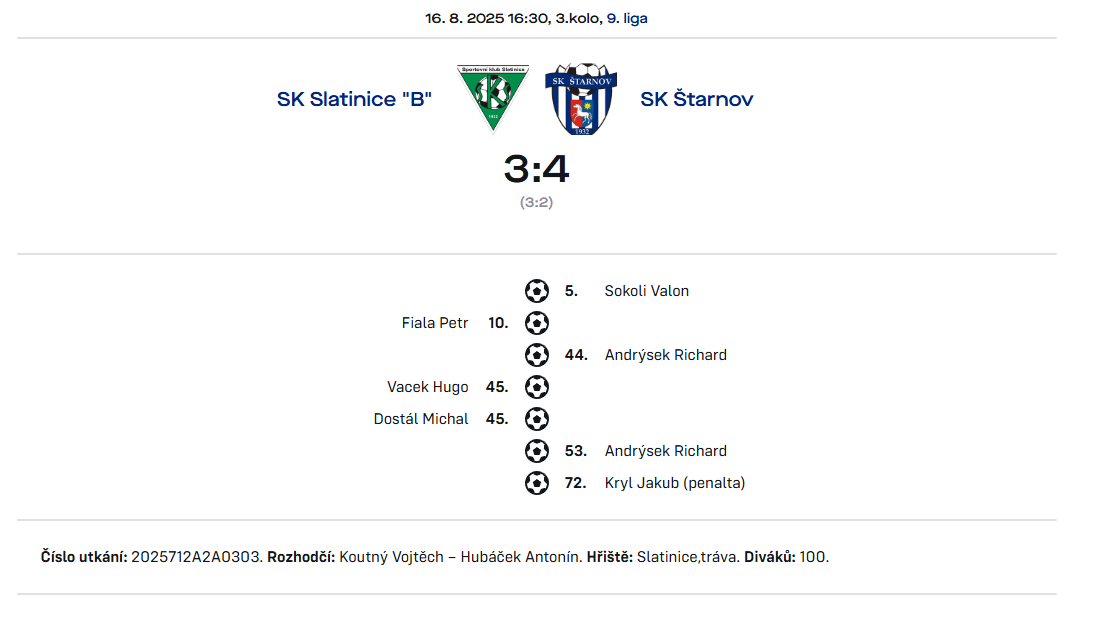Click the SK Štarnov blue striped crest

click(581, 99)
